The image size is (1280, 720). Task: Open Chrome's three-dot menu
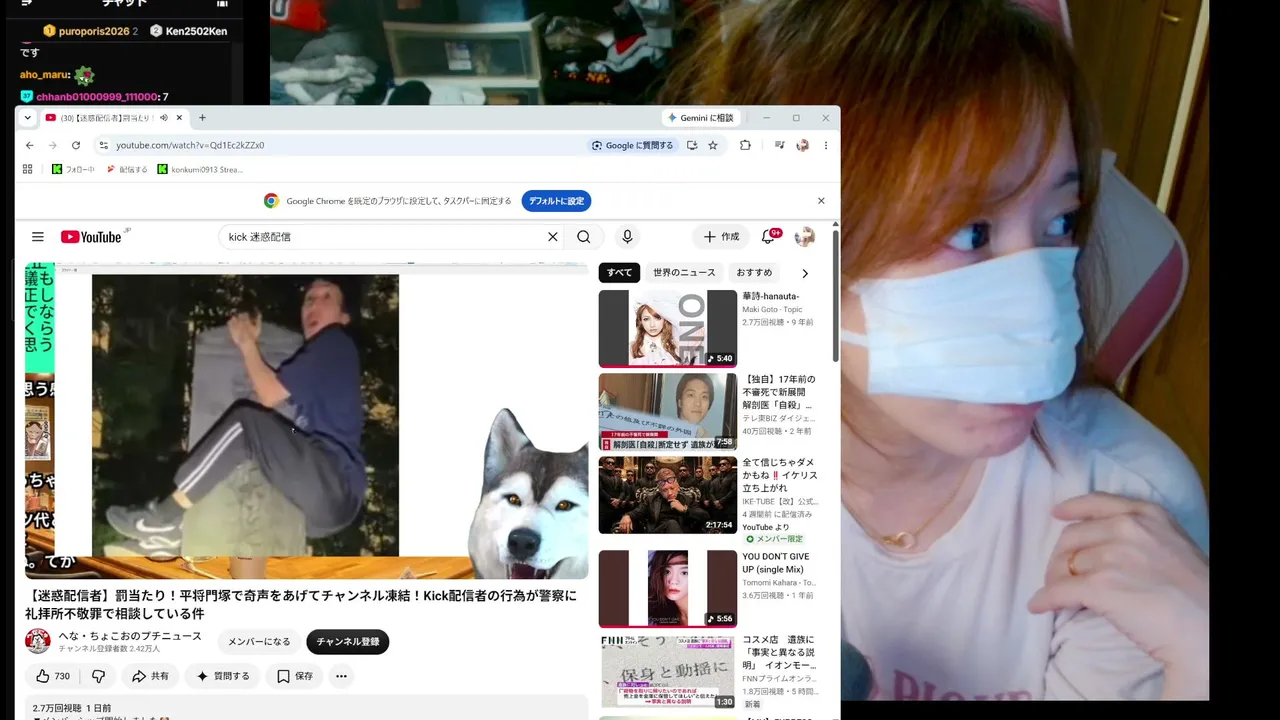[825, 145]
